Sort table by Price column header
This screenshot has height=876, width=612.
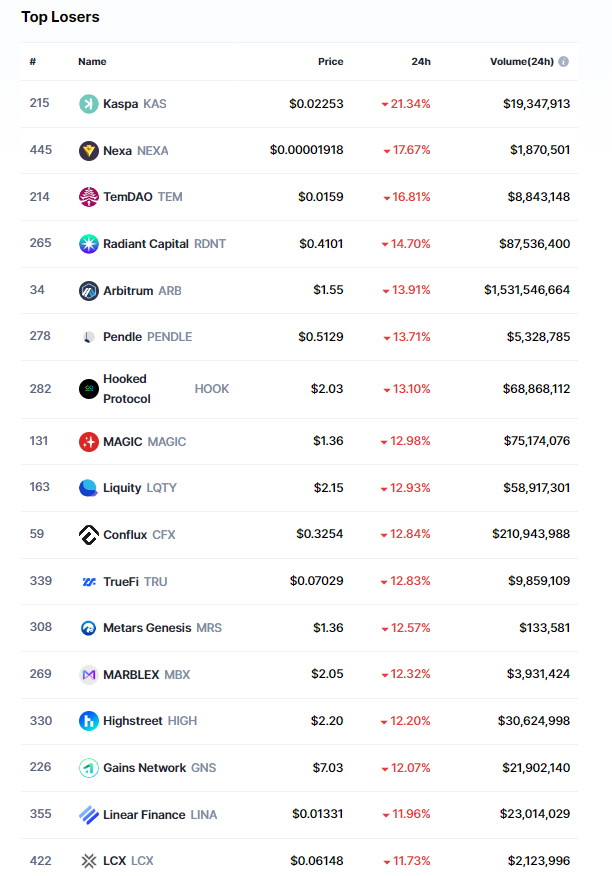(x=330, y=62)
